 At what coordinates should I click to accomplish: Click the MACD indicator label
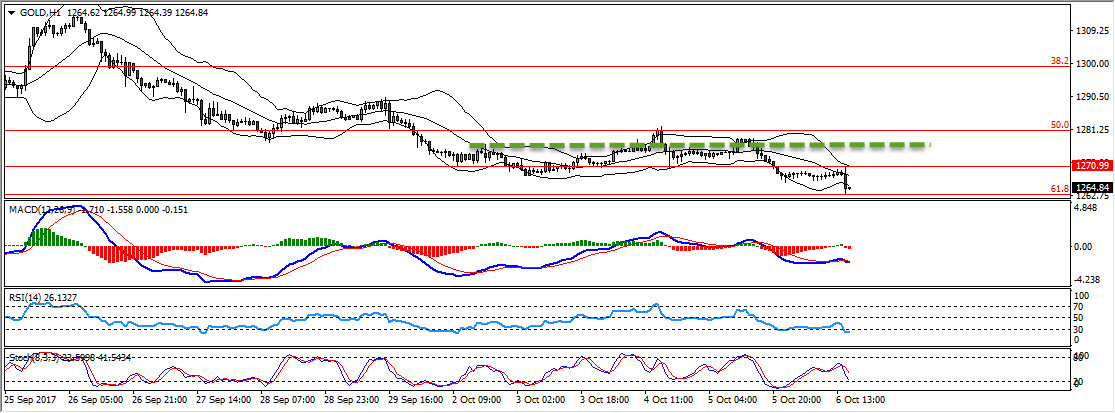coord(24,209)
